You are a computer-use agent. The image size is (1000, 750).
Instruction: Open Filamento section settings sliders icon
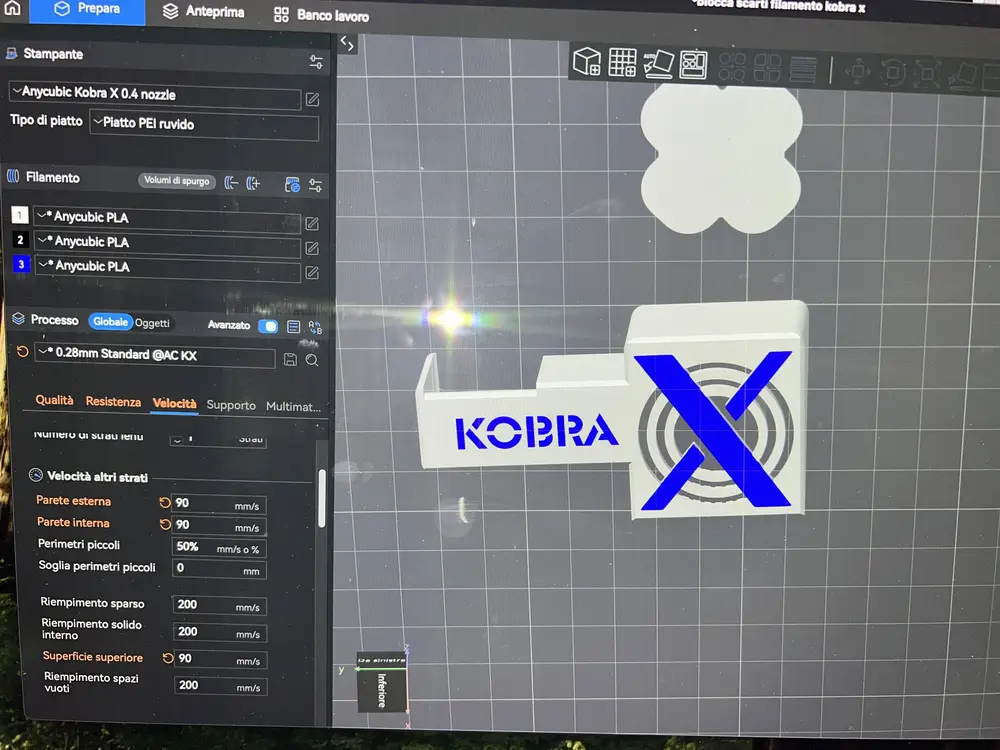(x=315, y=186)
